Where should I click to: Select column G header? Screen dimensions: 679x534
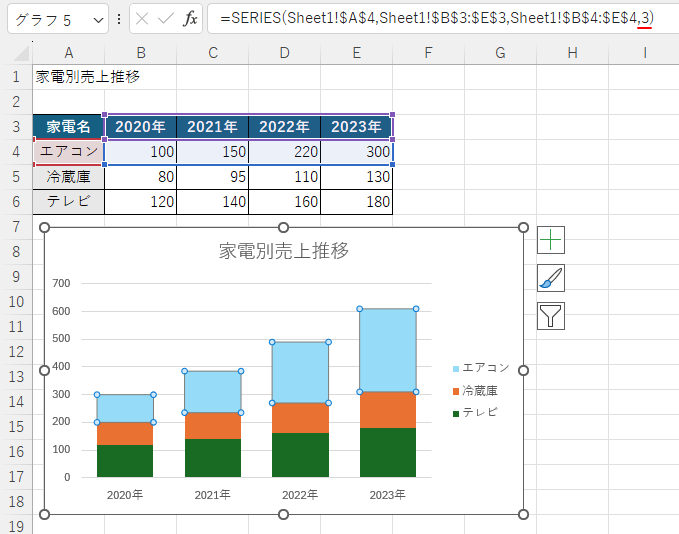(500, 53)
